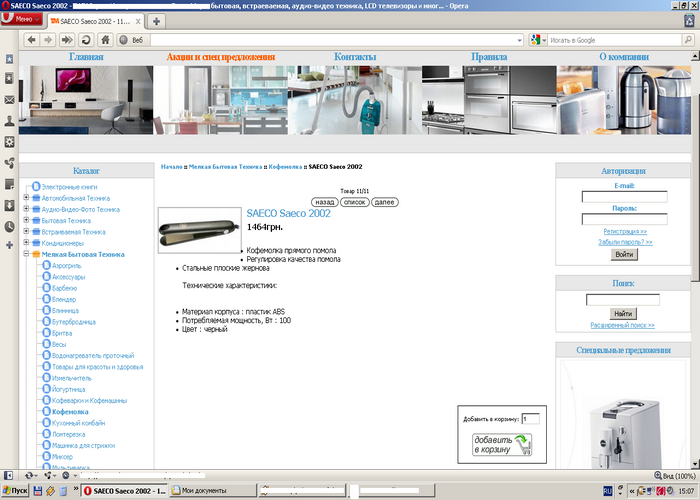Image resolution: width=700 pixels, height=500 pixels.
Task: Expand the Встраиваемая Техника tree node
Action: (x=26, y=231)
